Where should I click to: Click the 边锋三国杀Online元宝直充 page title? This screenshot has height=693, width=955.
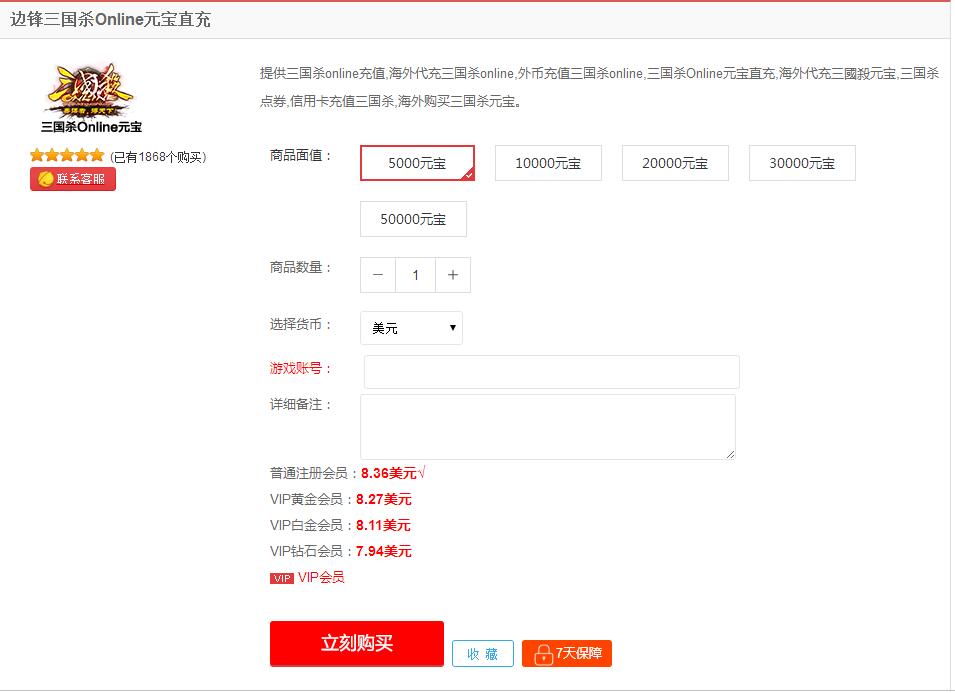(x=110, y=19)
